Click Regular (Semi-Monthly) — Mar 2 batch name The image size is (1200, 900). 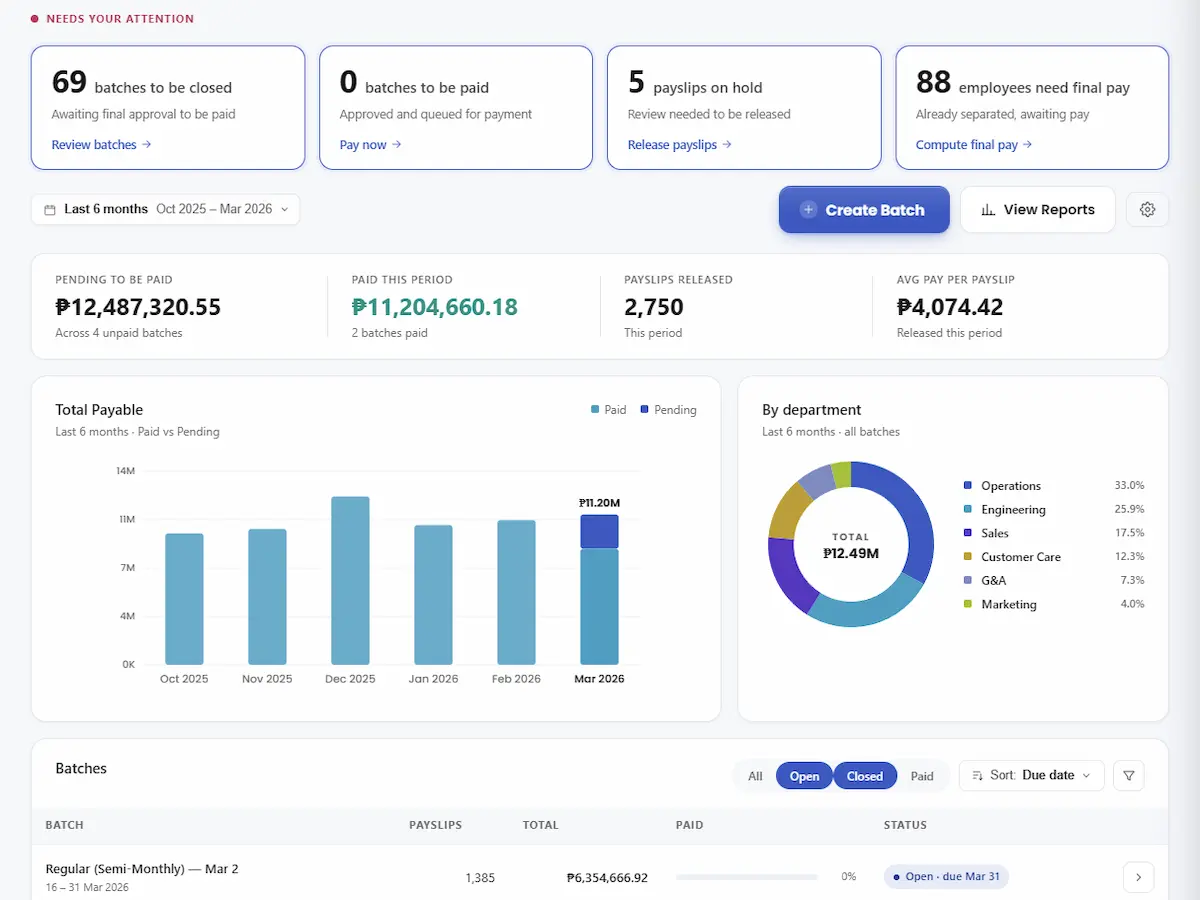(142, 869)
